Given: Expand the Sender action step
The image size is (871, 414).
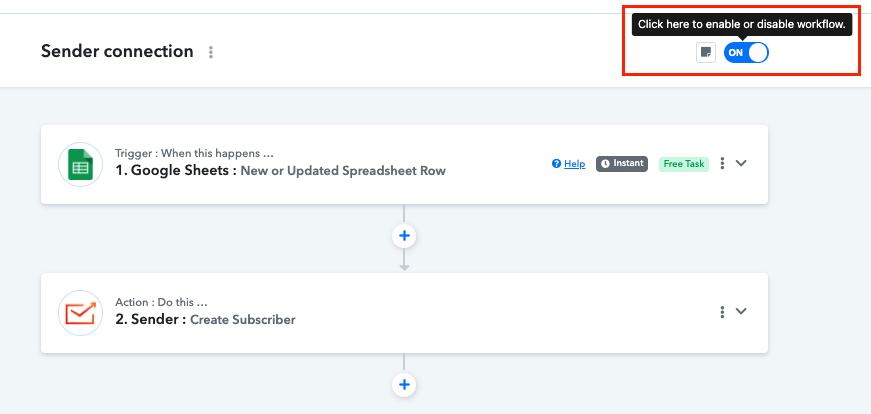Looking at the screenshot, I should coord(741,311).
